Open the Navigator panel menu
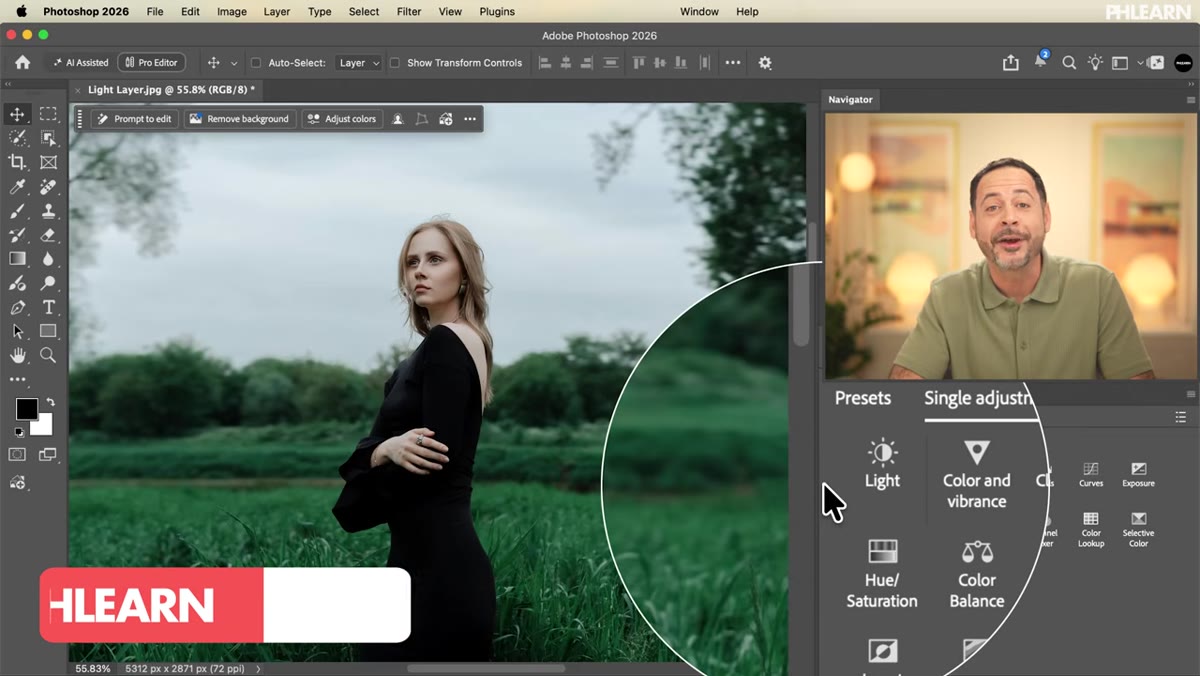The image size is (1200, 676). click(x=1190, y=100)
